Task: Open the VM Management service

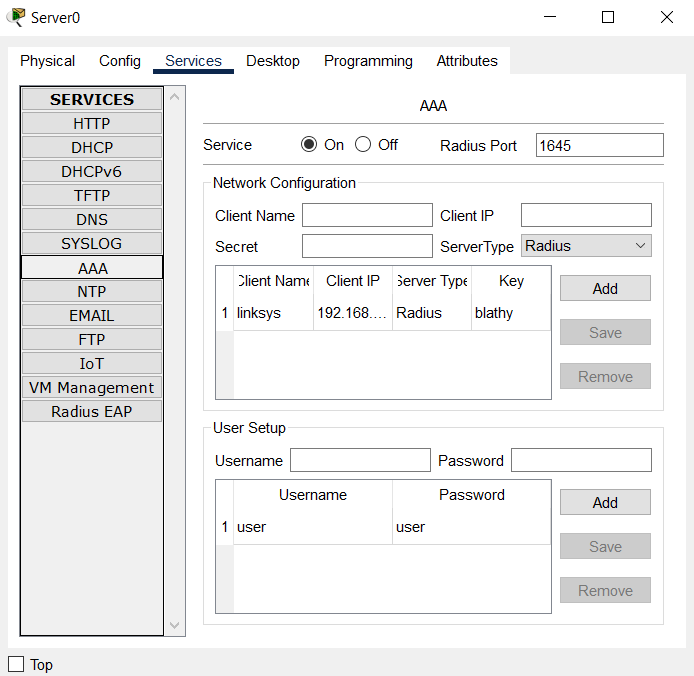Action: pyautogui.click(x=92, y=388)
